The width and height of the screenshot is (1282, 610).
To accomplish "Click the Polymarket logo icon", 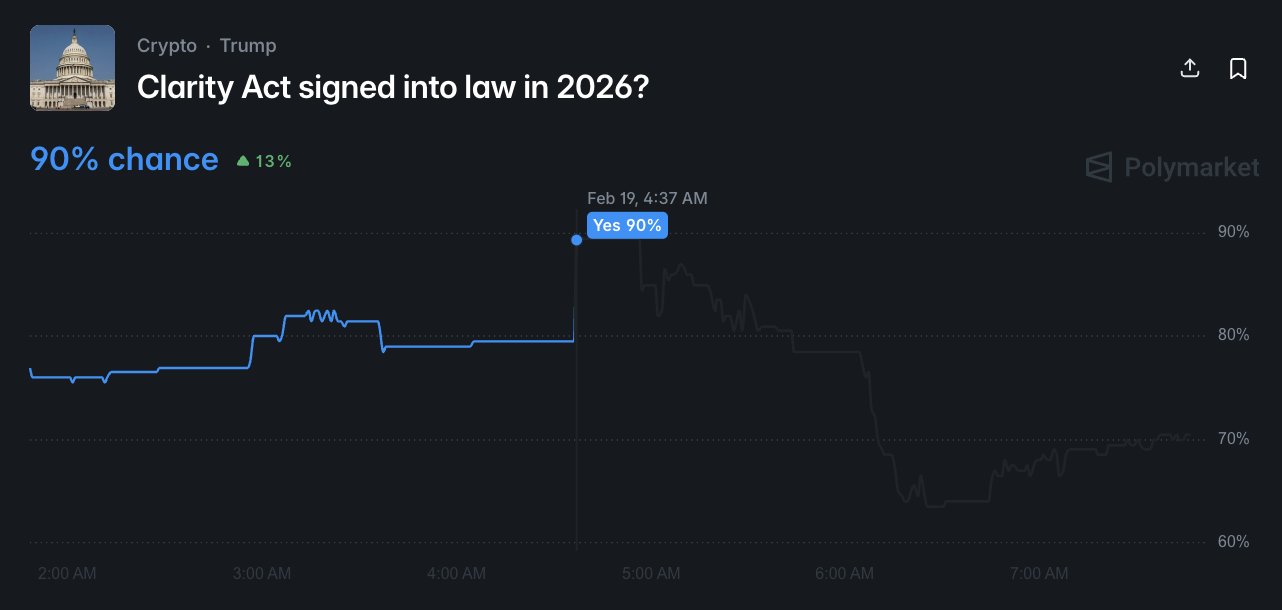I will click(1099, 167).
